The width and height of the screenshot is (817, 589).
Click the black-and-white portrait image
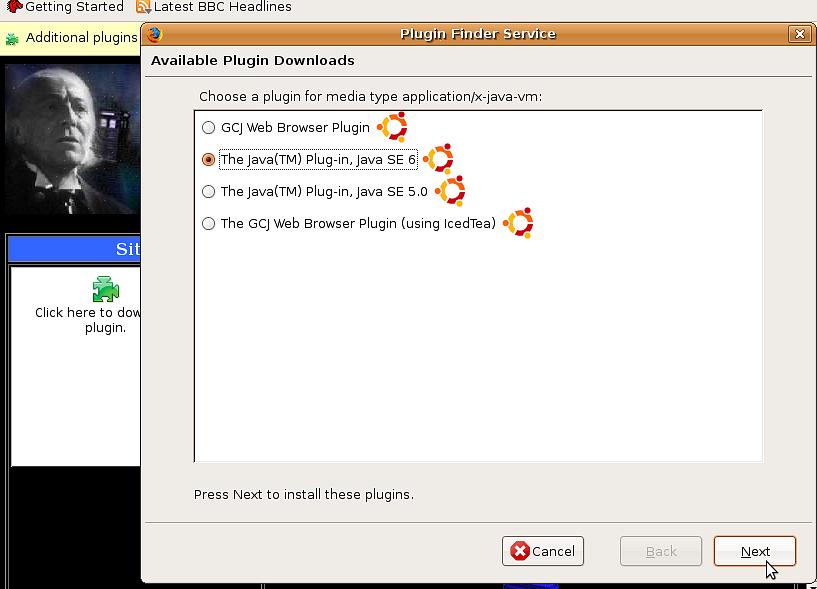[x=72, y=140]
